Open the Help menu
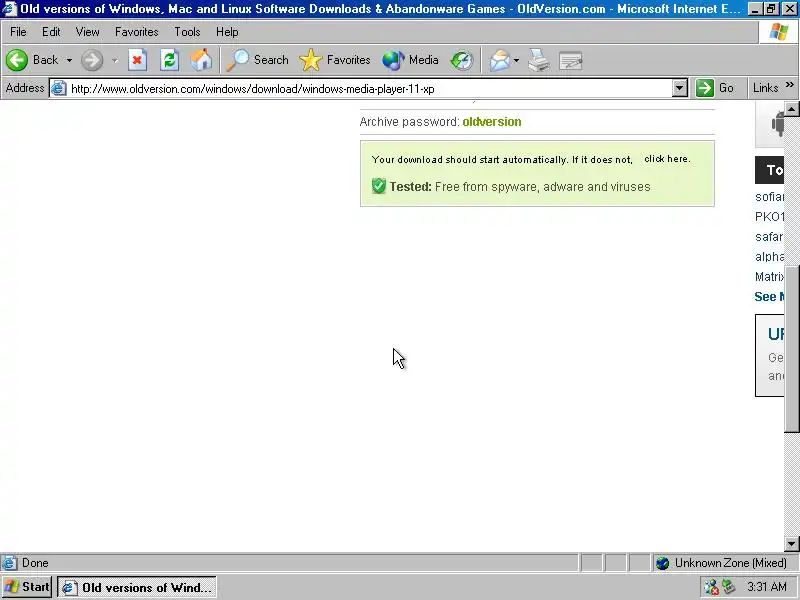Screen dimensions: 800x600 coord(227,32)
